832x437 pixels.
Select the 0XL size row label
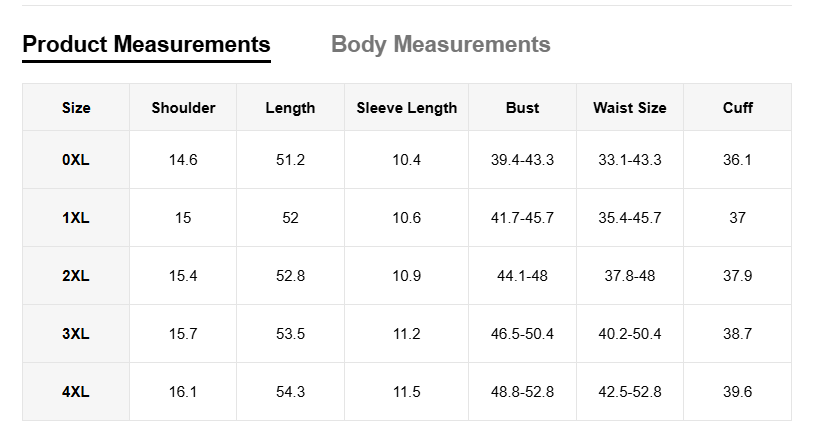[76, 160]
